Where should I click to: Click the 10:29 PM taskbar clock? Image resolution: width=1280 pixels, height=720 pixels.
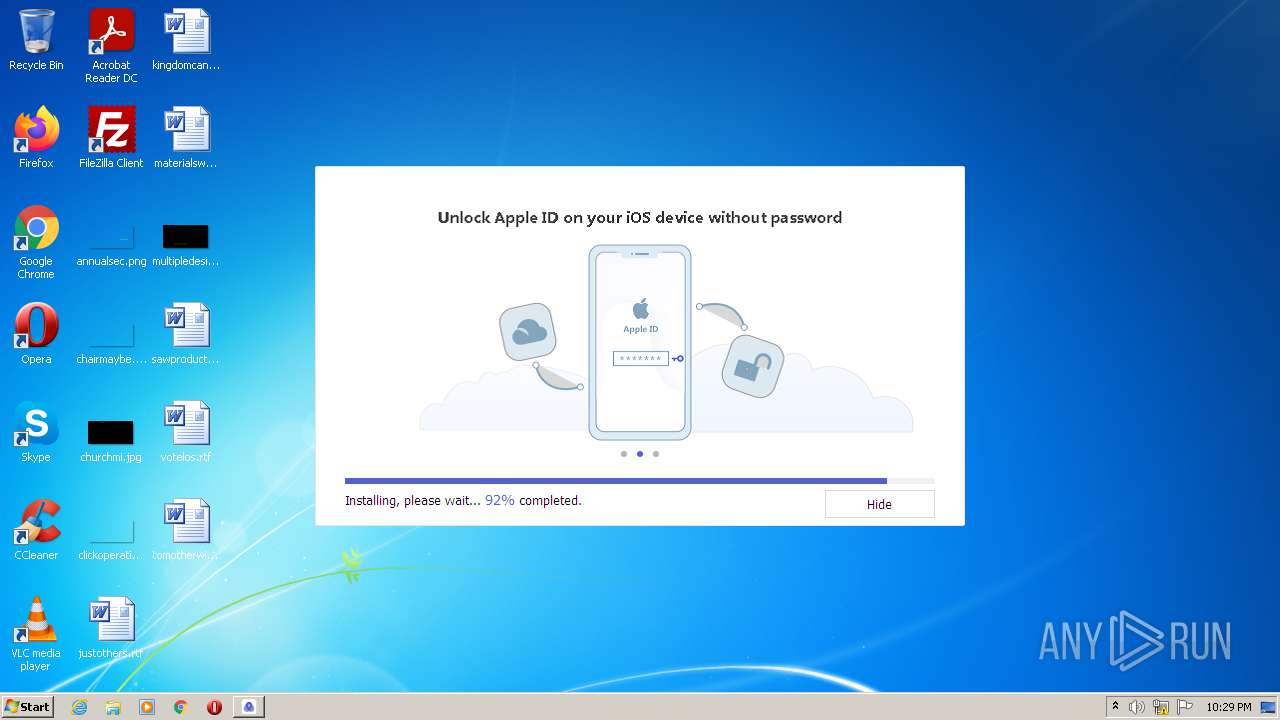tap(1228, 707)
